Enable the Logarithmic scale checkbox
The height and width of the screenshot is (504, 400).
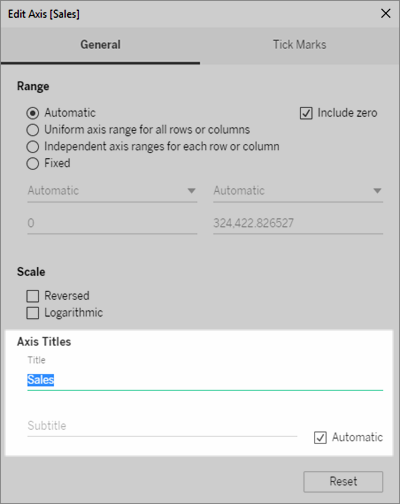click(x=33, y=313)
